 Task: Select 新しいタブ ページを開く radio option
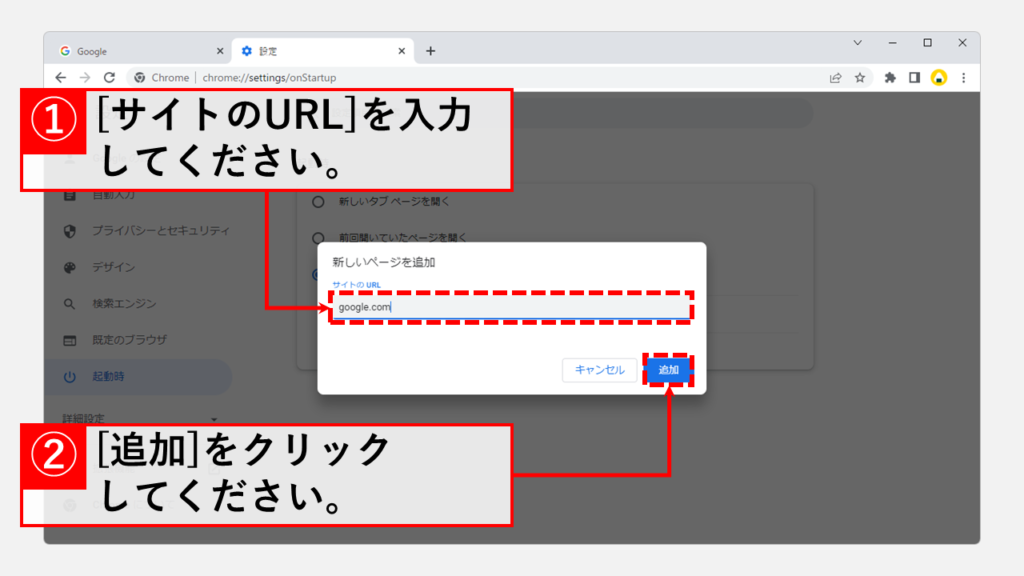[x=319, y=202]
